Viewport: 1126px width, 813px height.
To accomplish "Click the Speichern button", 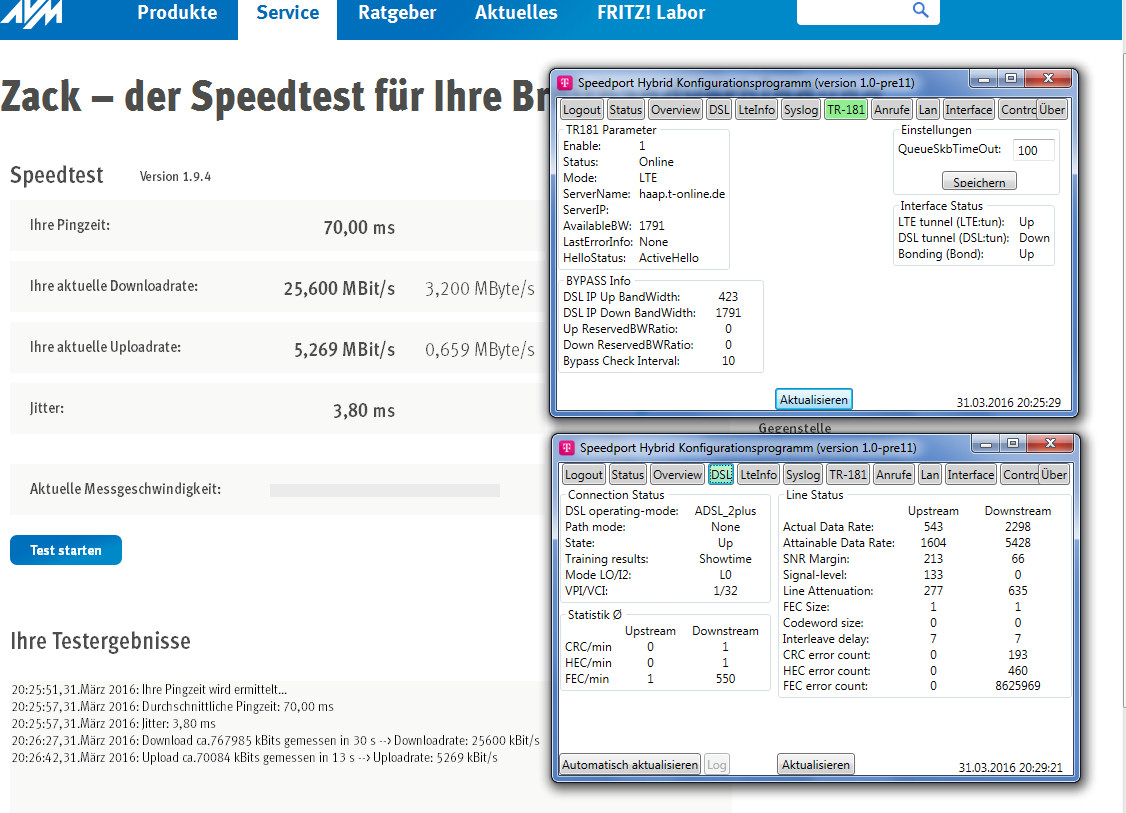I will tap(979, 182).
